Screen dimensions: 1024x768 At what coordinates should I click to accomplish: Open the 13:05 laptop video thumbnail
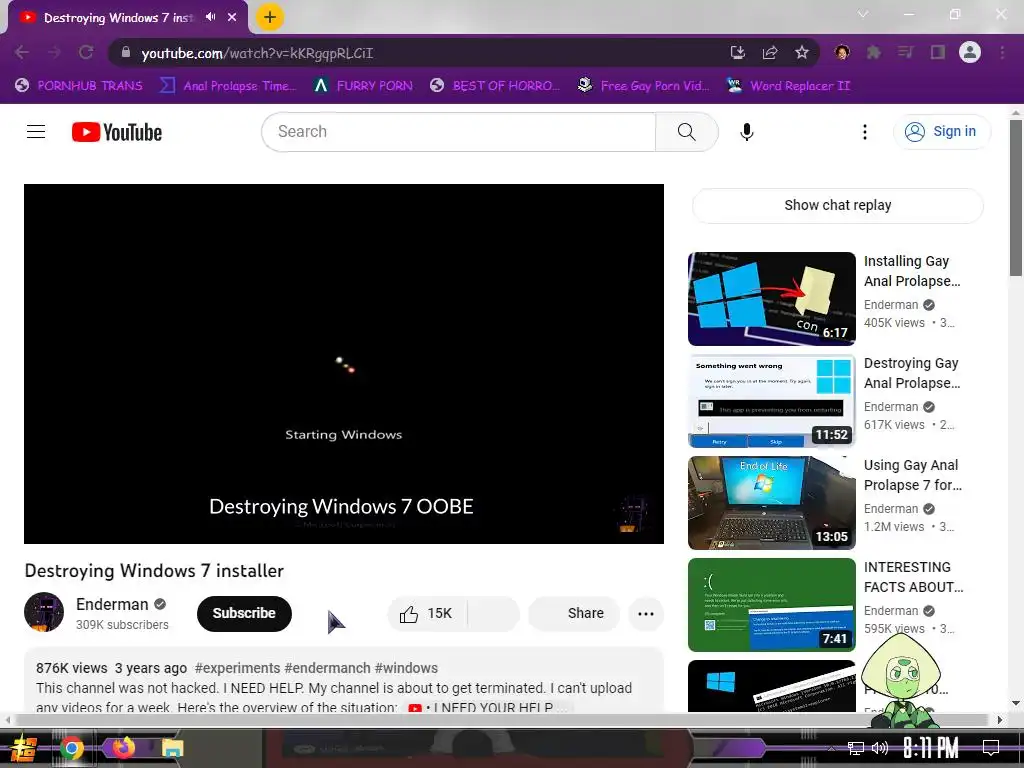(x=771, y=503)
